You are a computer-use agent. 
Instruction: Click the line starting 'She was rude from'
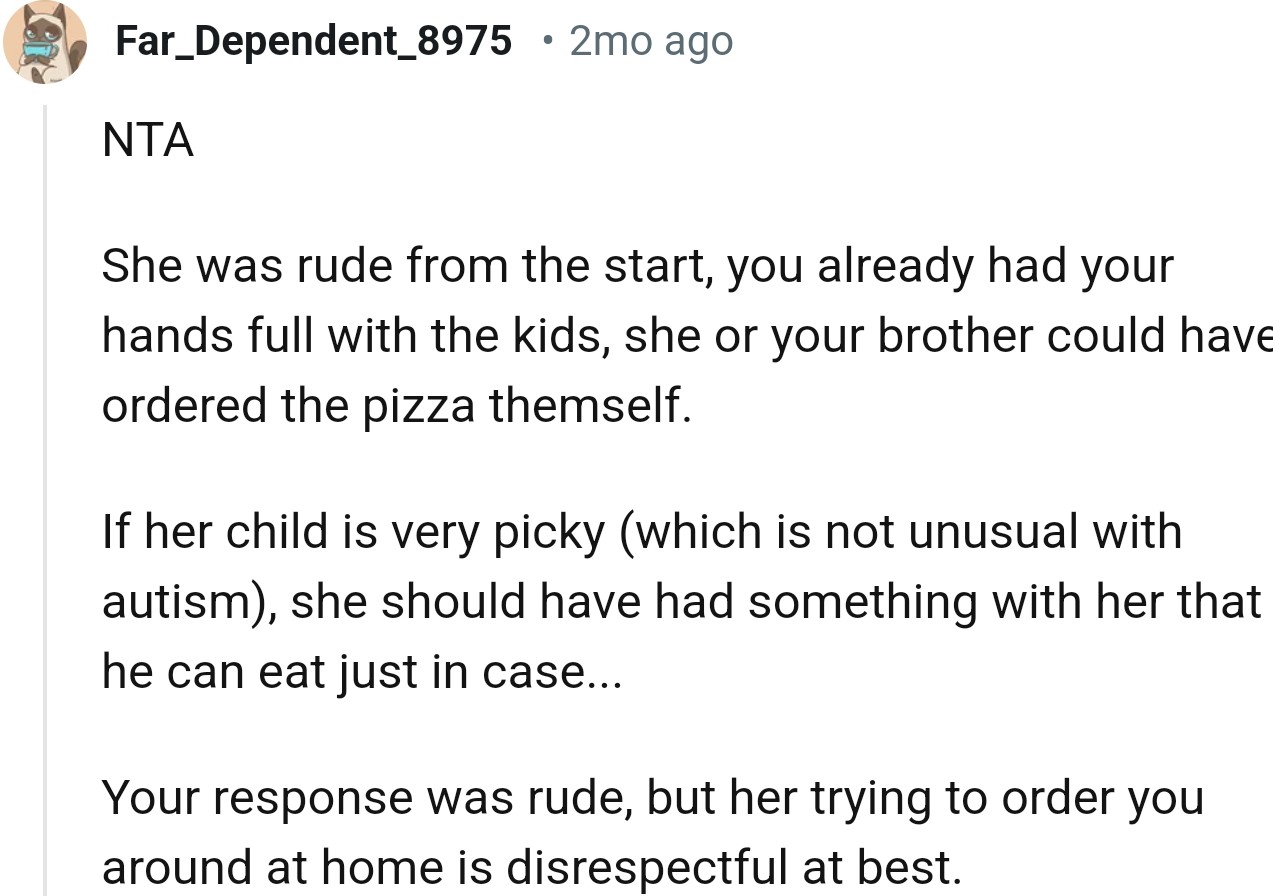[636, 268]
